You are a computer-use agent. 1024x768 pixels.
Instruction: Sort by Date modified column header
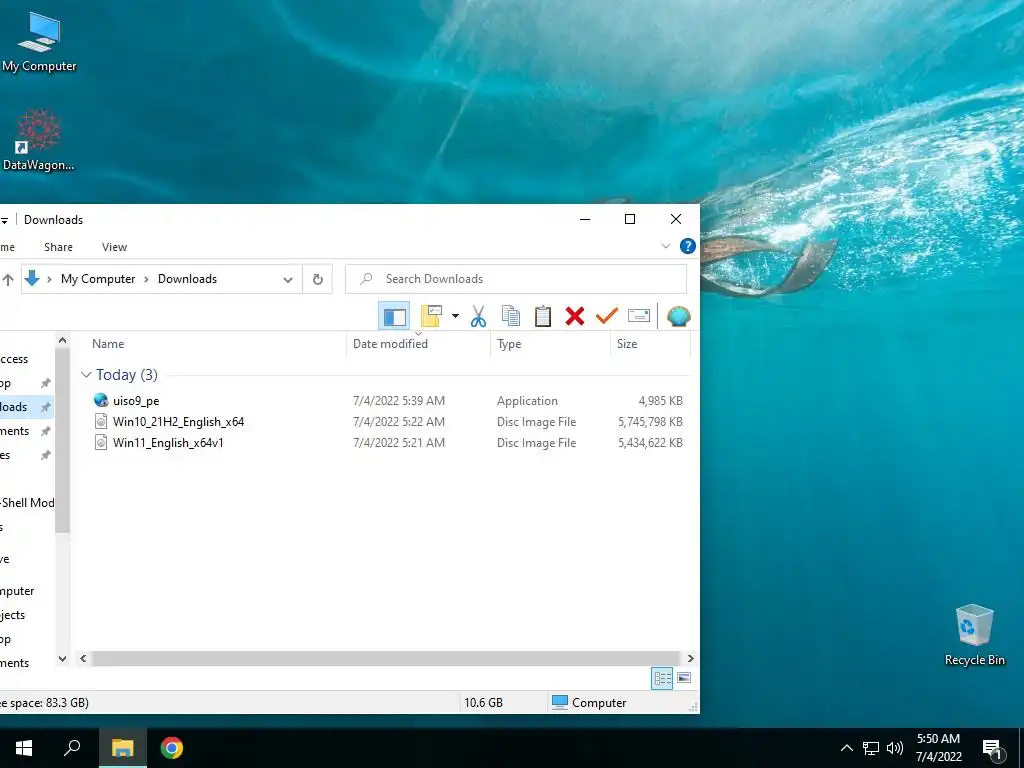(x=390, y=344)
